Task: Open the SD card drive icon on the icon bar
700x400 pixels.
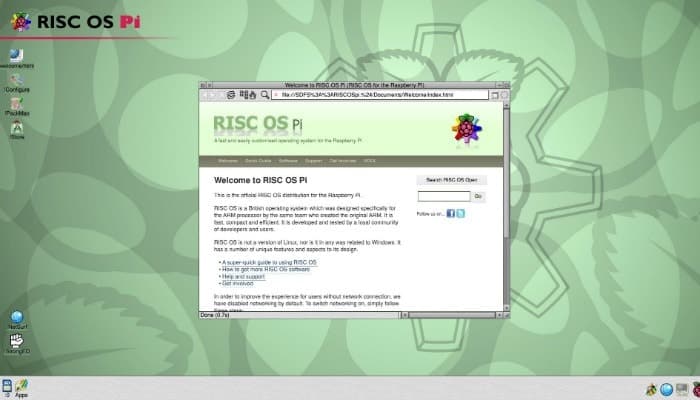Action: (x=7, y=386)
